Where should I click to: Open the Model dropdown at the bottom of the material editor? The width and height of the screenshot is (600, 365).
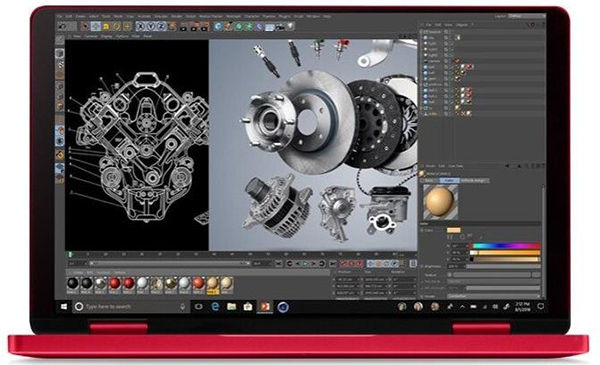point(494,296)
